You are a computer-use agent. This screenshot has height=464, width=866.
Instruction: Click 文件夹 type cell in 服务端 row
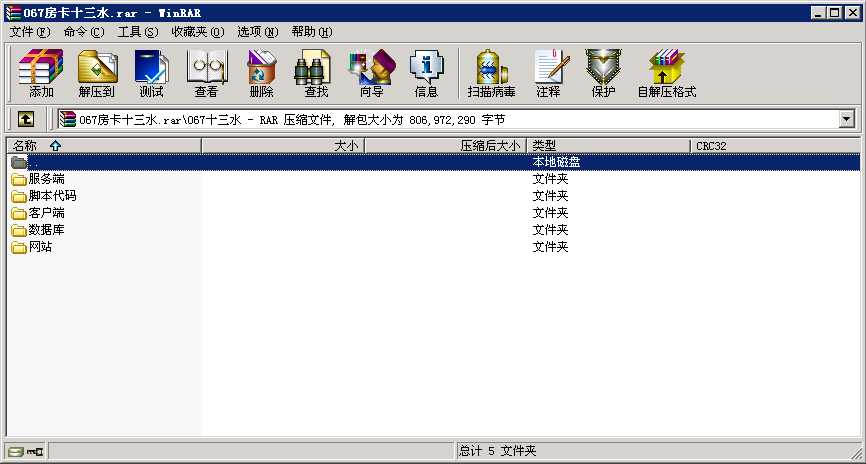point(550,179)
